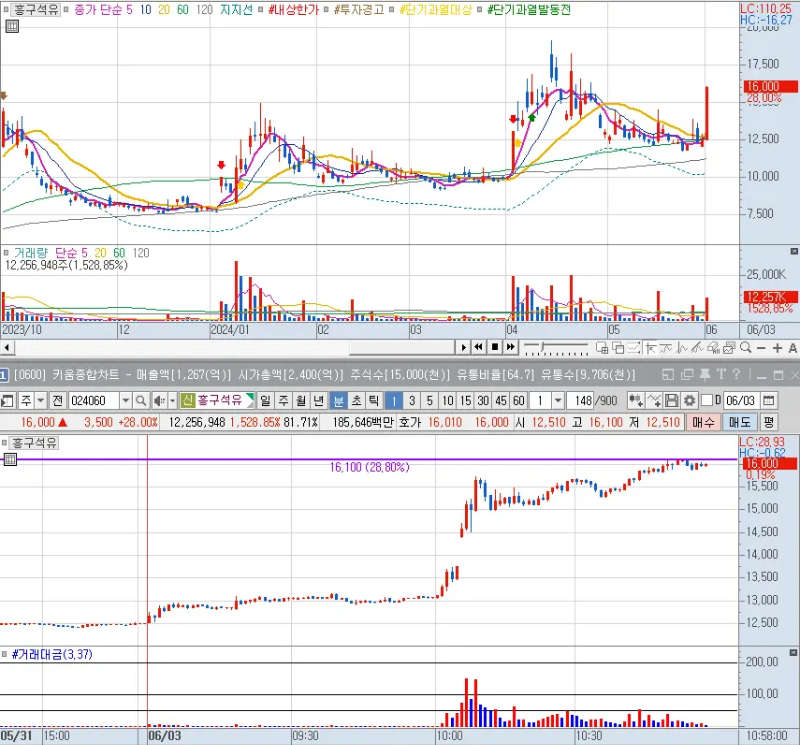Select the 주 weekly period tab
Viewport: 800px width, 745px height.
click(x=283, y=401)
